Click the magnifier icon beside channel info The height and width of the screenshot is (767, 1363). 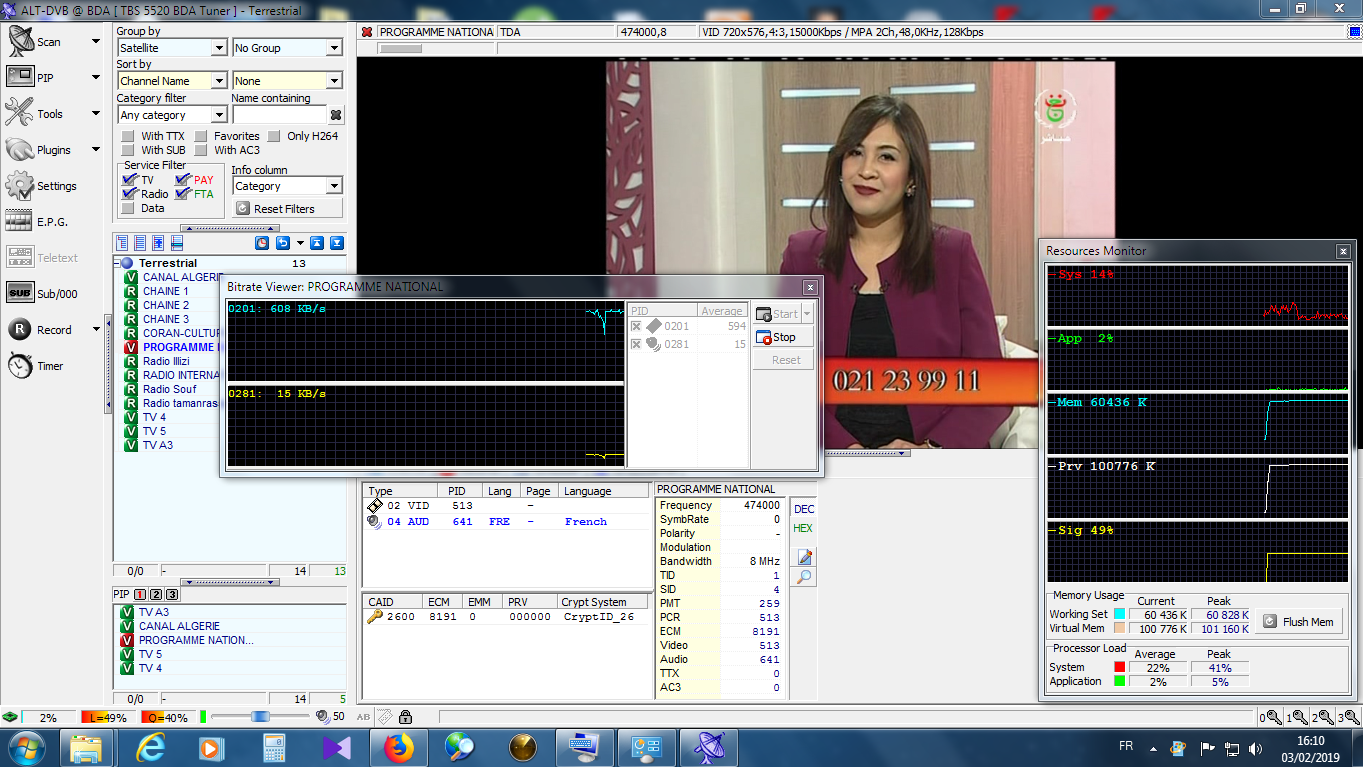click(804, 577)
